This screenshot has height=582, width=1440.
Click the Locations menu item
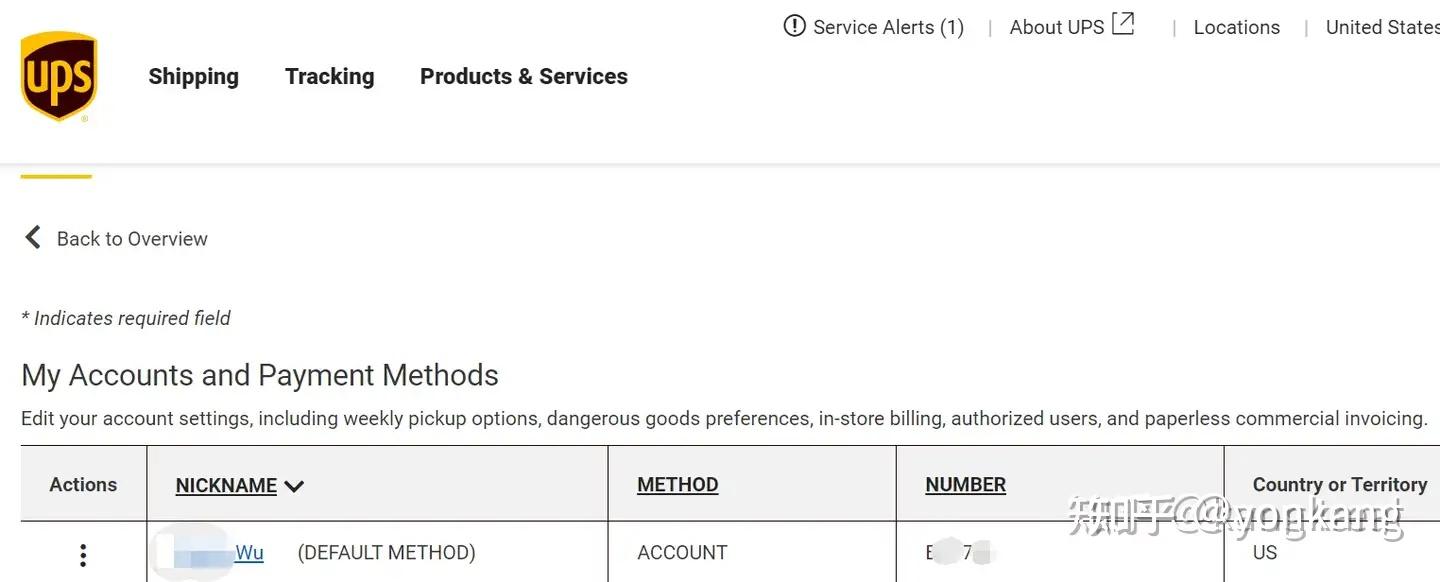coord(1236,27)
